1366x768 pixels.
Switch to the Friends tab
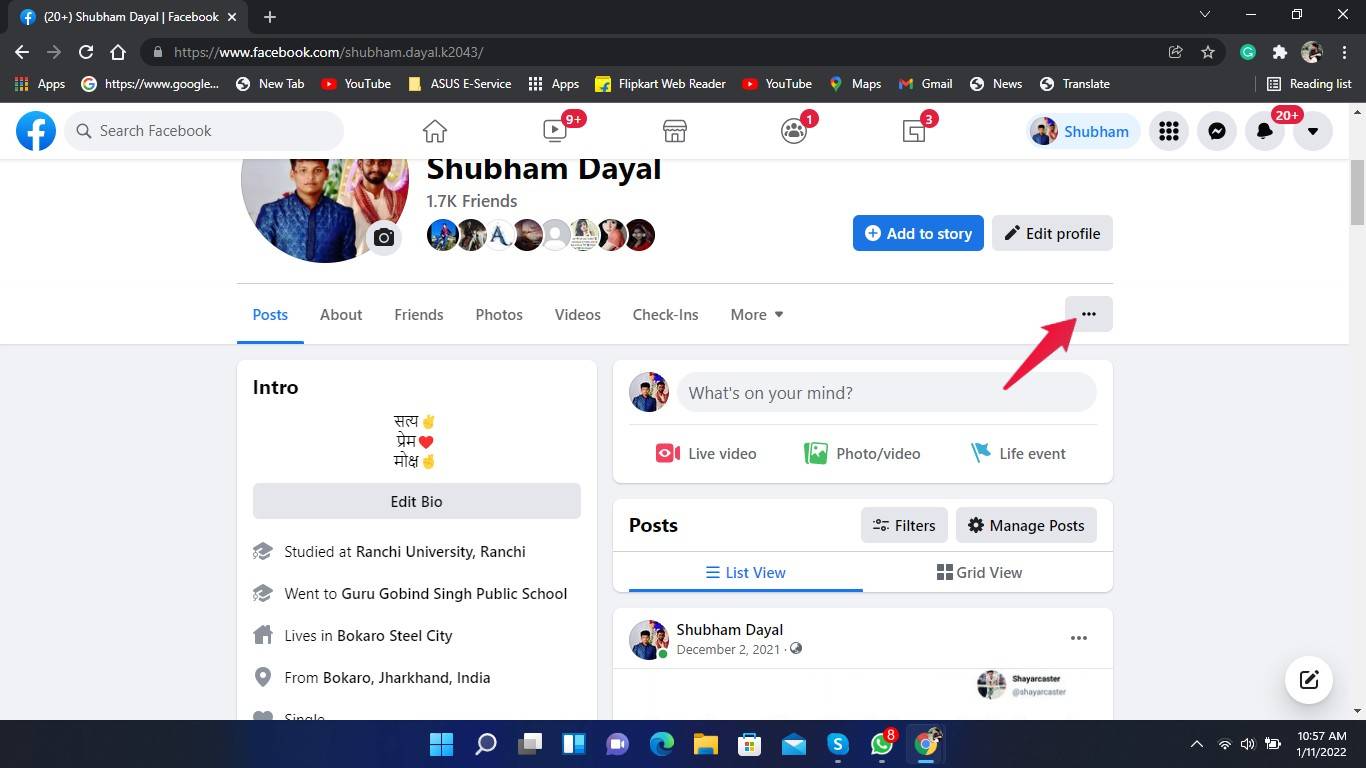(419, 314)
